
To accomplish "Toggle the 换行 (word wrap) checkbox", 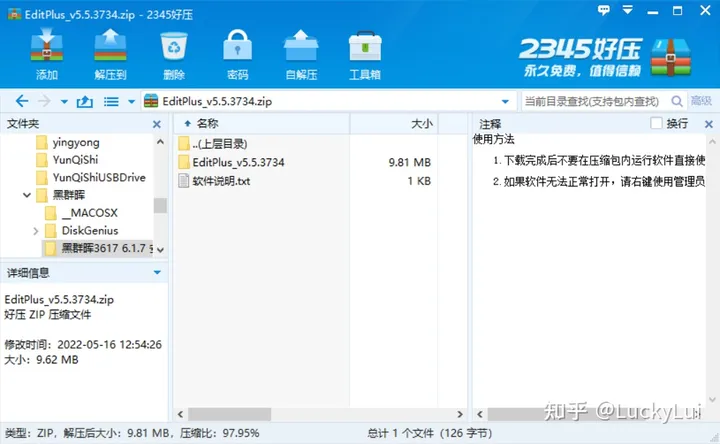I will tap(656, 123).
